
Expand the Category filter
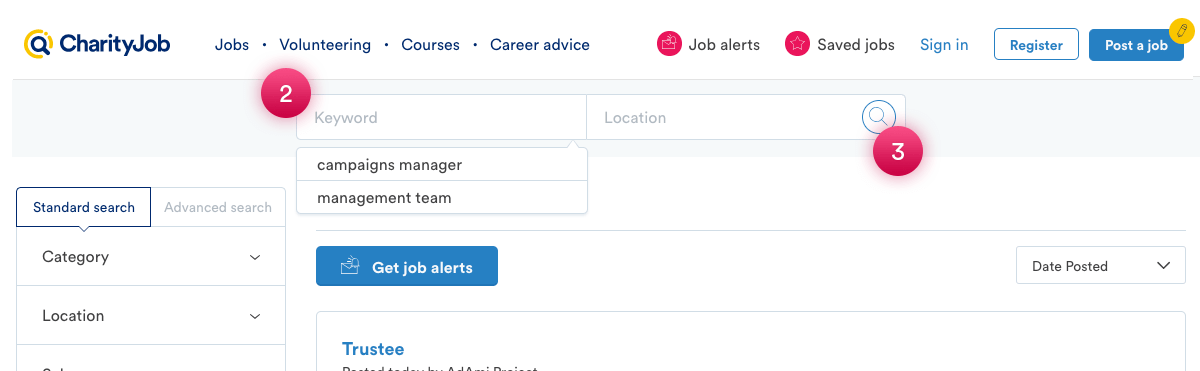pyautogui.click(x=151, y=257)
